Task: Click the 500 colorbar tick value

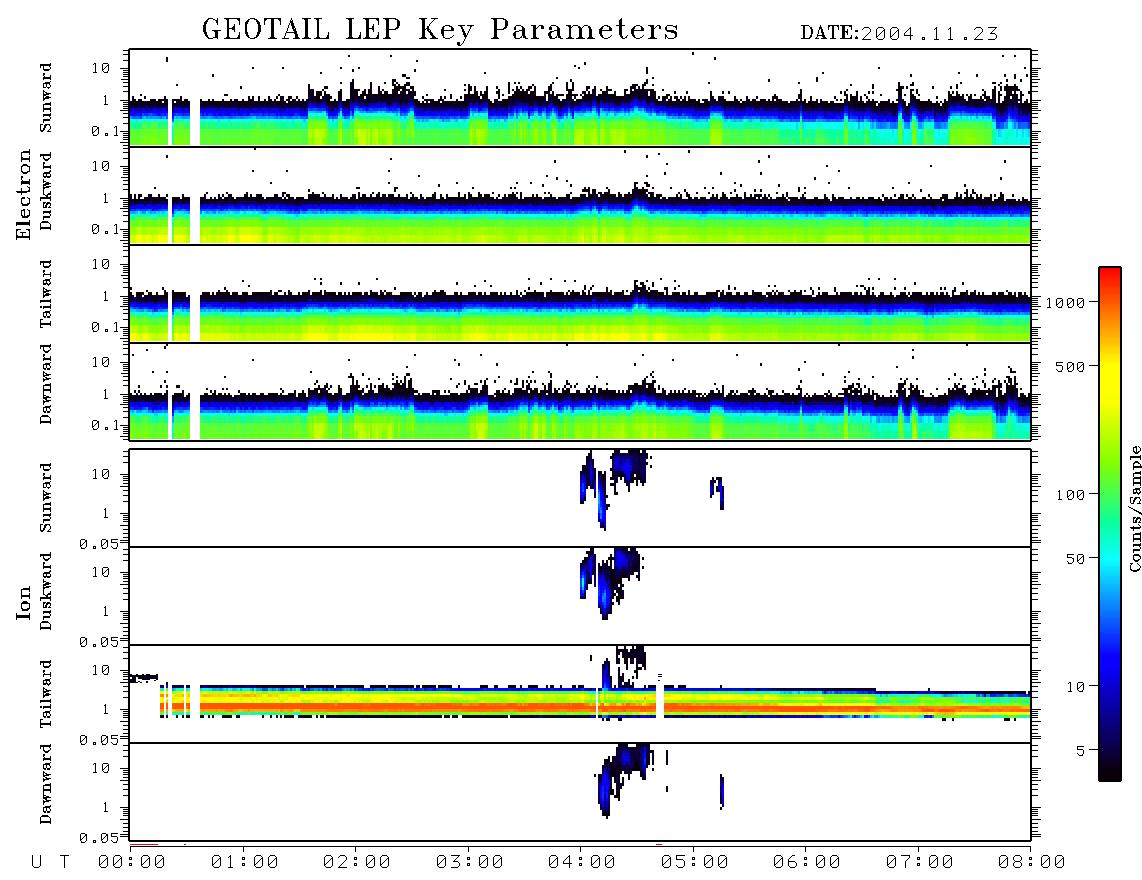Action: coord(1071,366)
